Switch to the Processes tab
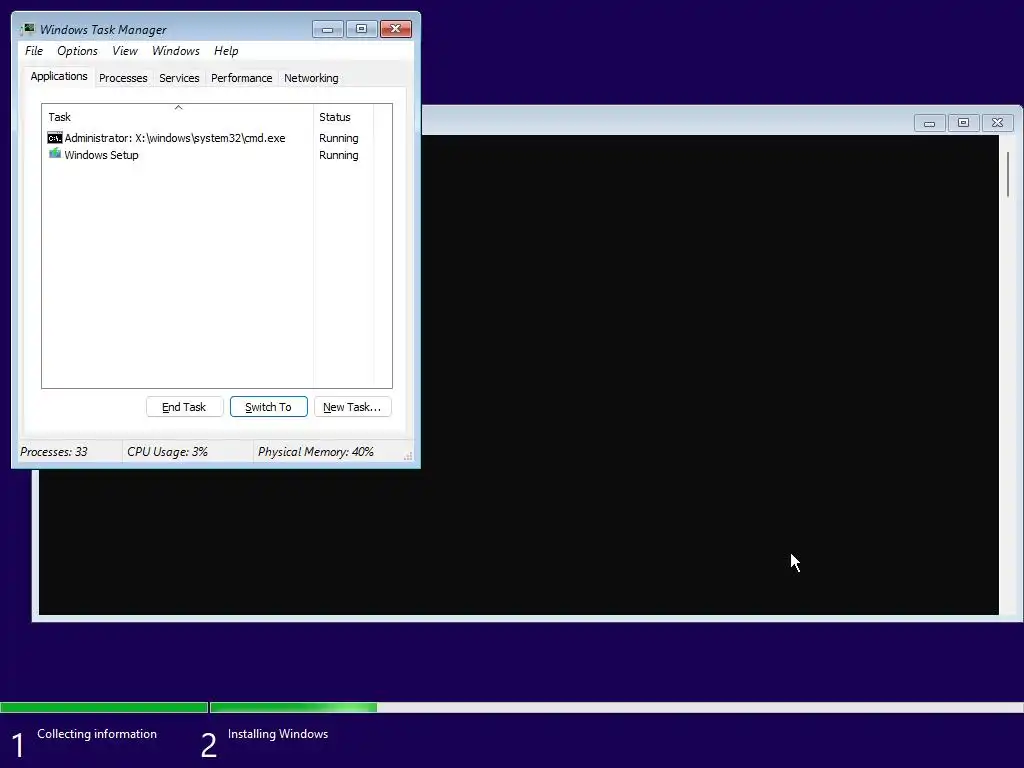Image resolution: width=1024 pixels, height=768 pixels. pos(123,78)
